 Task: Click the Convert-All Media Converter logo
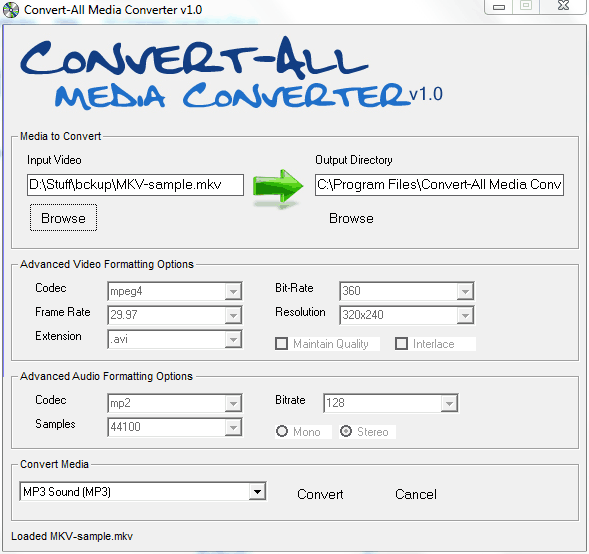point(231,73)
